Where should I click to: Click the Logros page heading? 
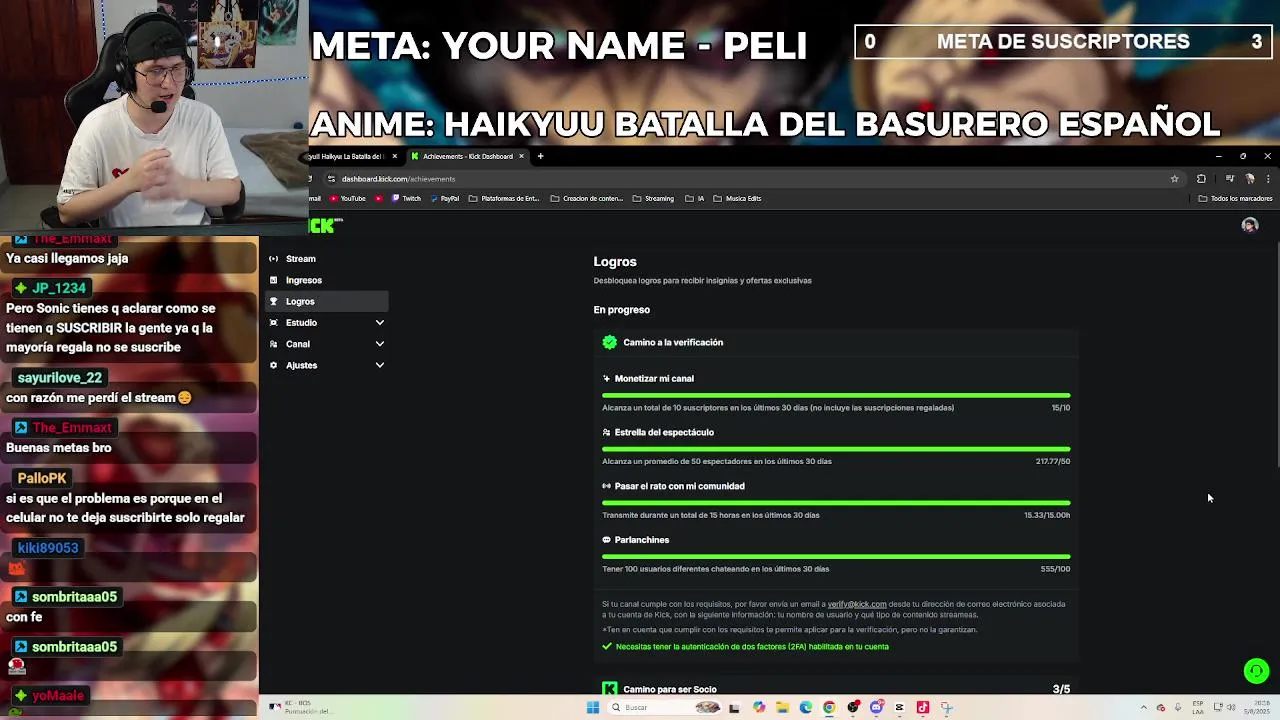[615, 262]
